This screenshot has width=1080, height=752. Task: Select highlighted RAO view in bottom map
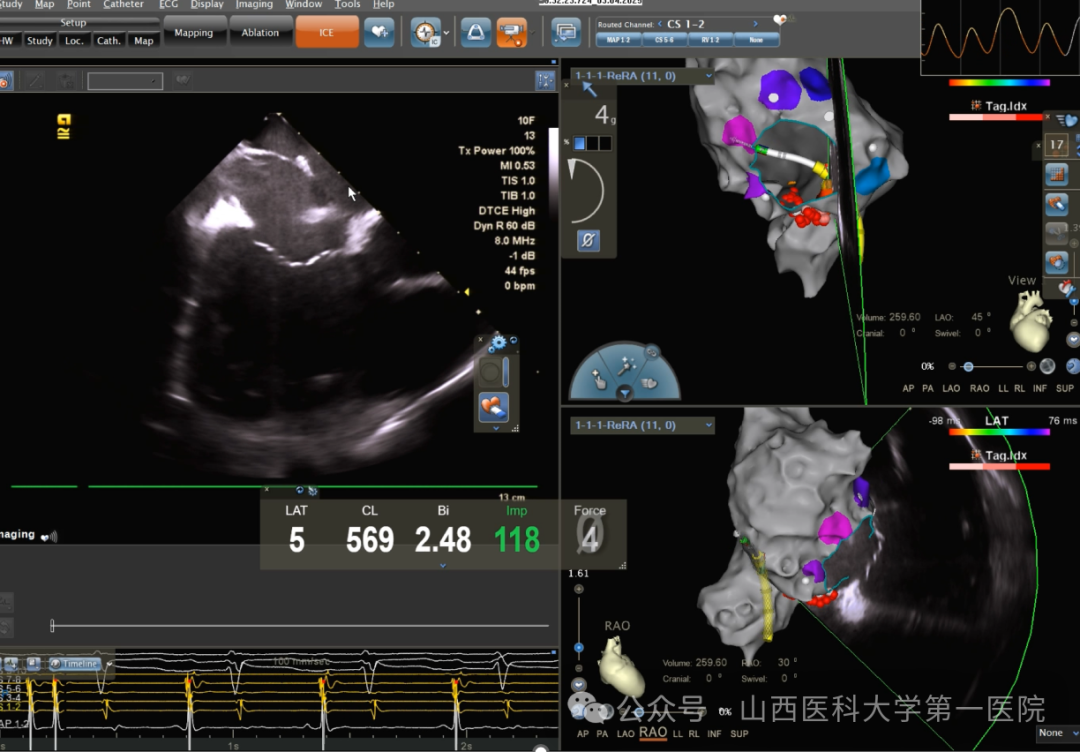tap(653, 733)
